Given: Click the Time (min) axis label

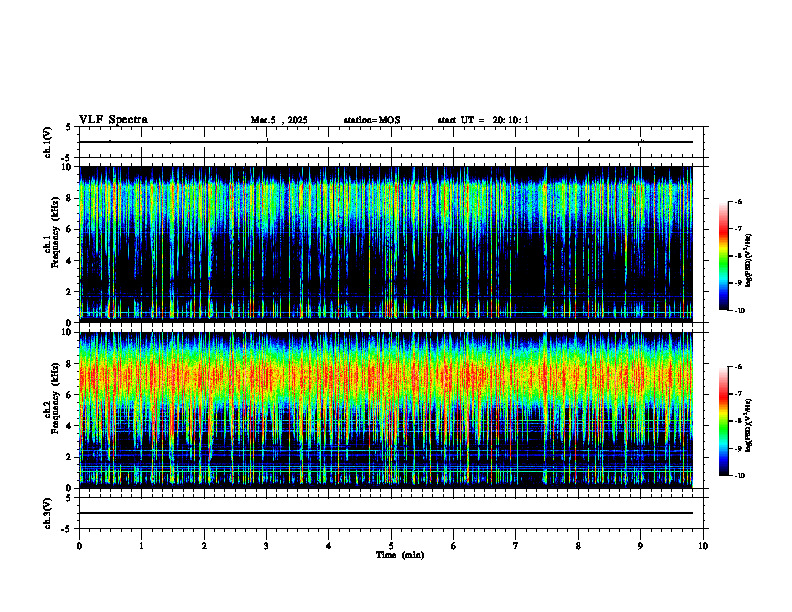Looking at the screenshot, I should tap(400, 555).
